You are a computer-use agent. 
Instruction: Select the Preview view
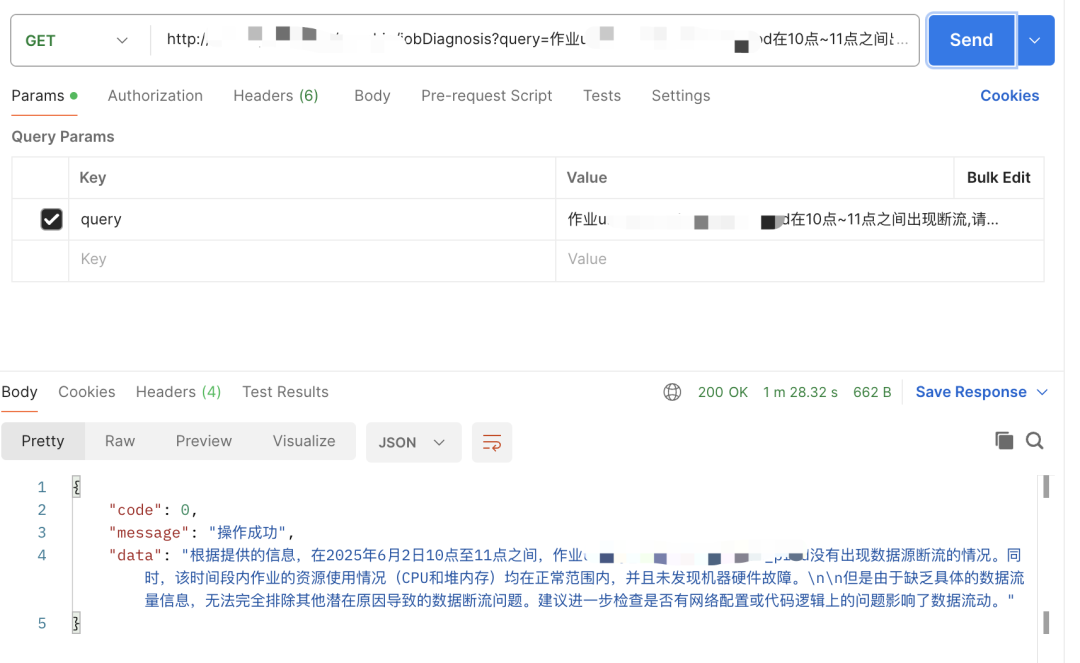tap(204, 441)
